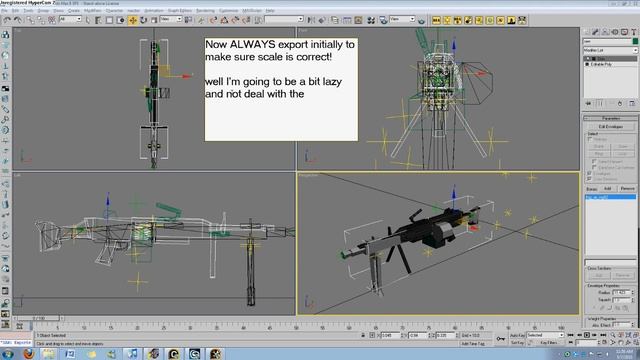Click the Quick Render teapot icon

click(421, 20)
